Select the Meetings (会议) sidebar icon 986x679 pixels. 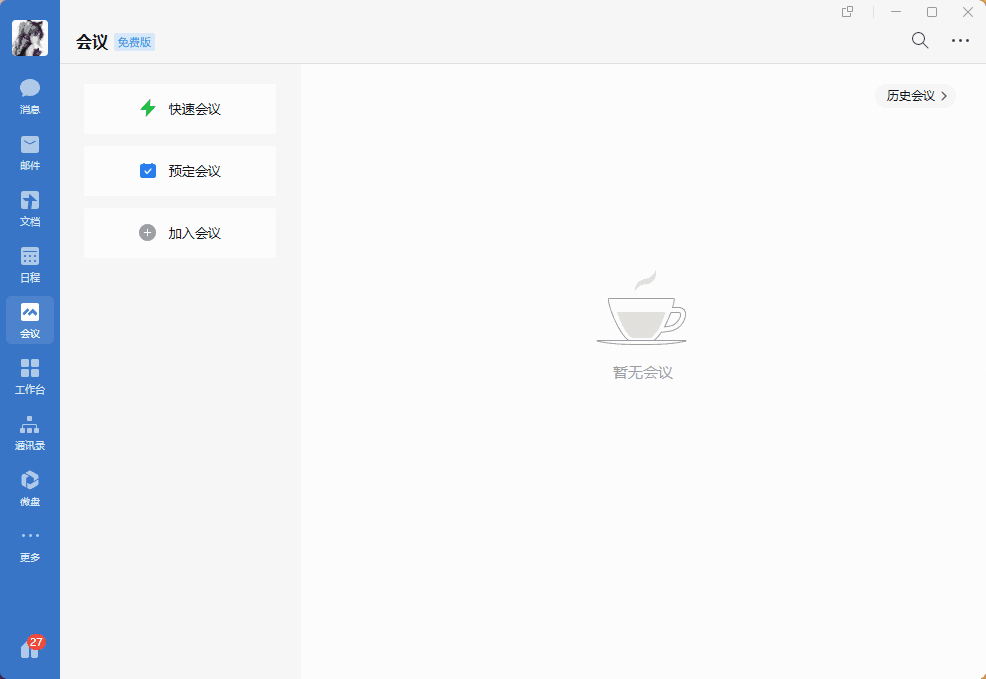coord(29,320)
